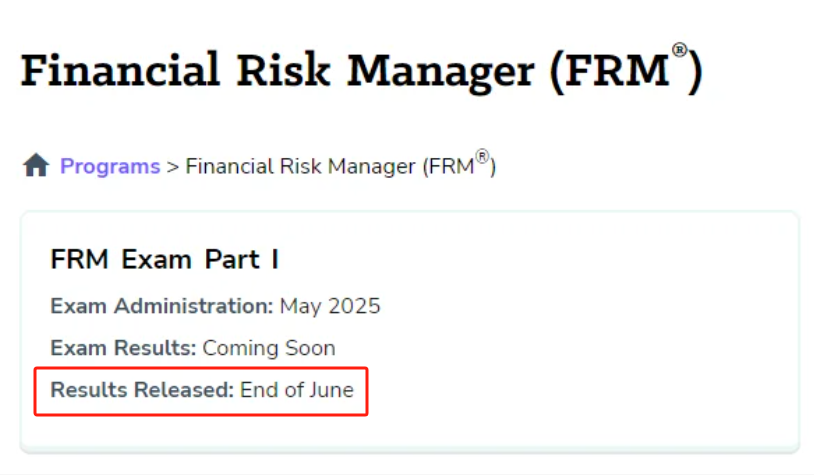Click the word Risk in the page title

[283, 70]
